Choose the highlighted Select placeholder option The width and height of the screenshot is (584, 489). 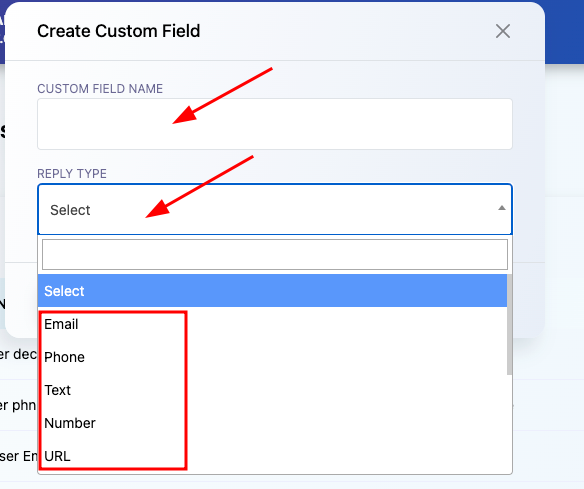coord(272,291)
